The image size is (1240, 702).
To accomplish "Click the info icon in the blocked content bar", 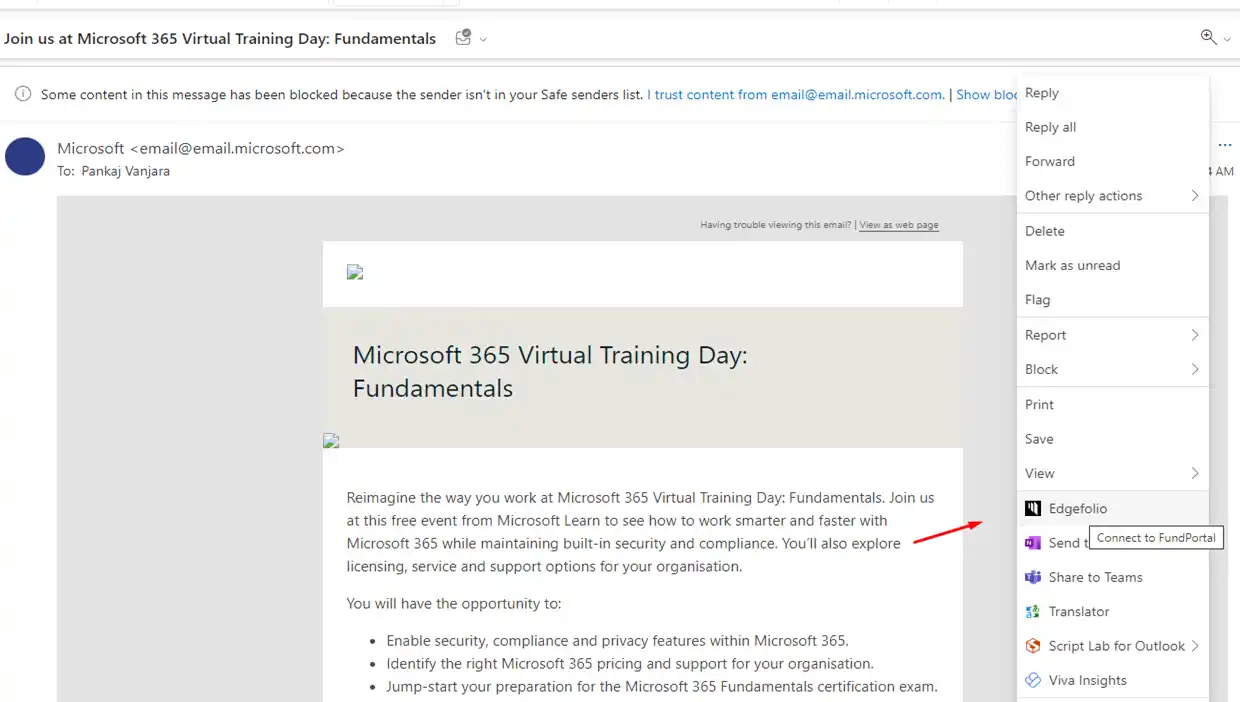I will [22, 94].
